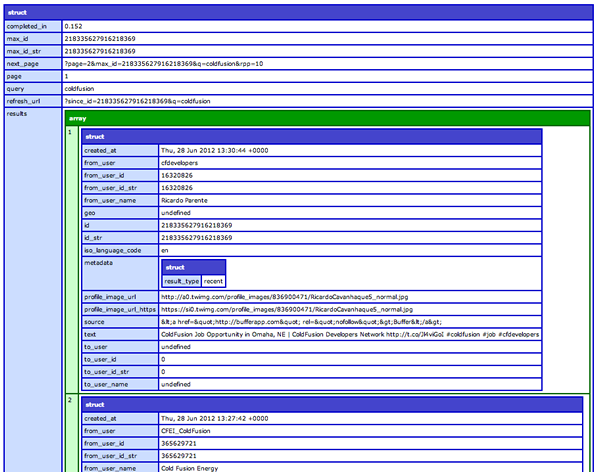Image resolution: width=598 pixels, height=472 pixels.
Task: Click the language value en
Action: [164, 250]
